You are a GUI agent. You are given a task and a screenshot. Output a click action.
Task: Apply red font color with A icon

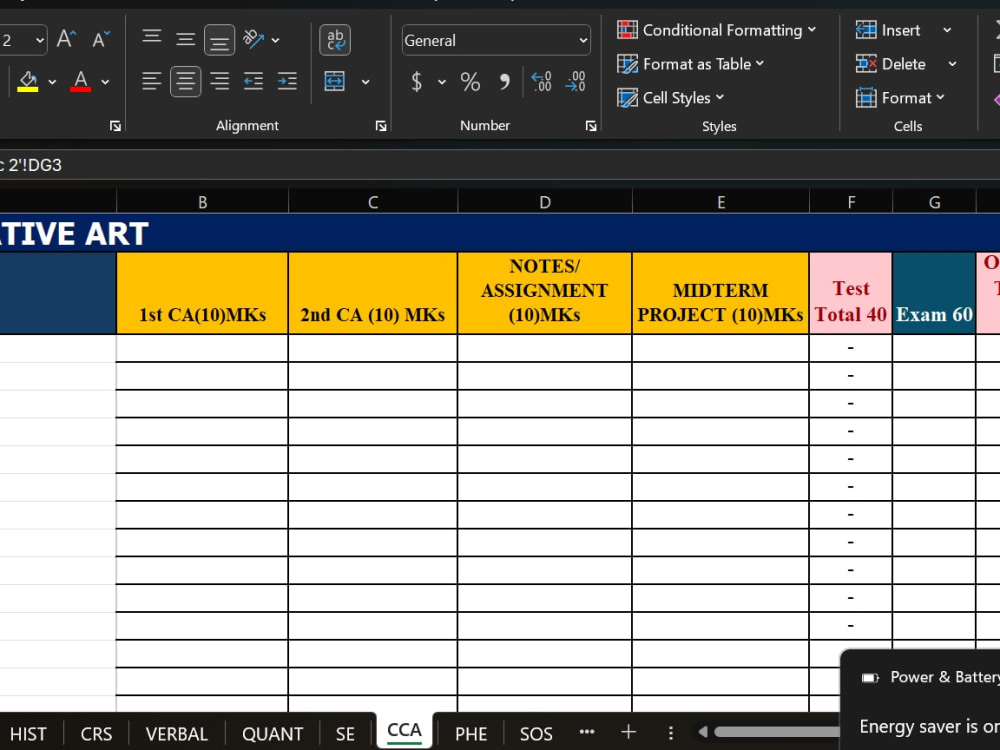coord(80,81)
